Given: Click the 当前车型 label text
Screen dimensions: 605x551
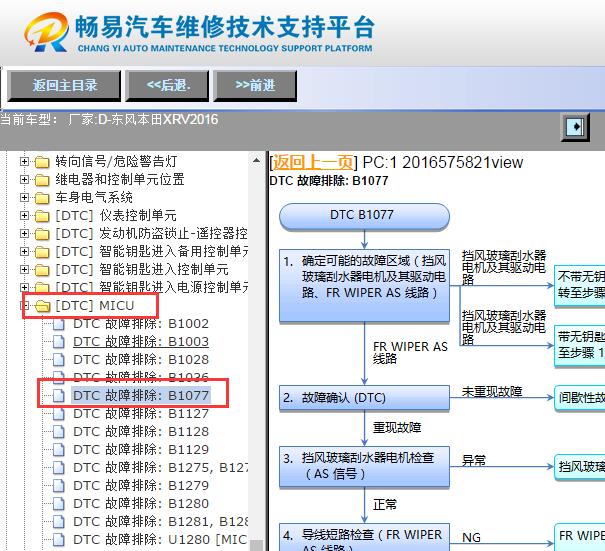Looking at the screenshot, I should (x=29, y=120).
